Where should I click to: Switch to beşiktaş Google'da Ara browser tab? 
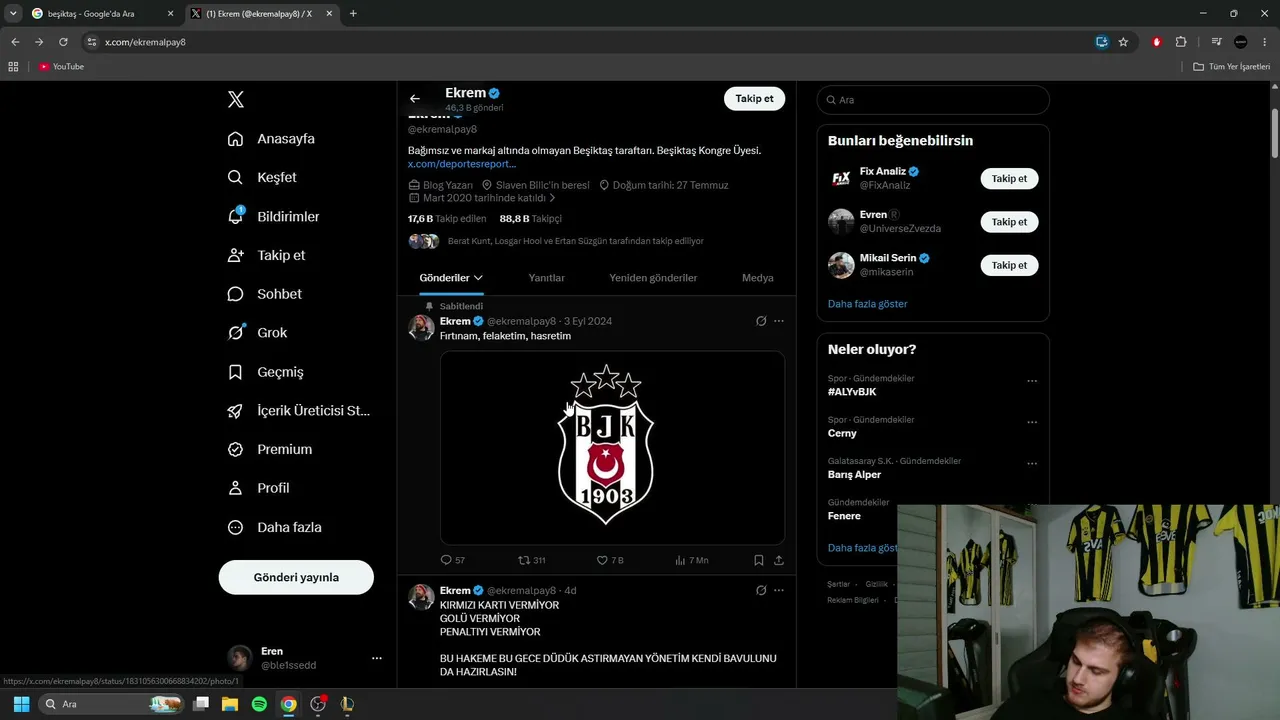click(102, 14)
